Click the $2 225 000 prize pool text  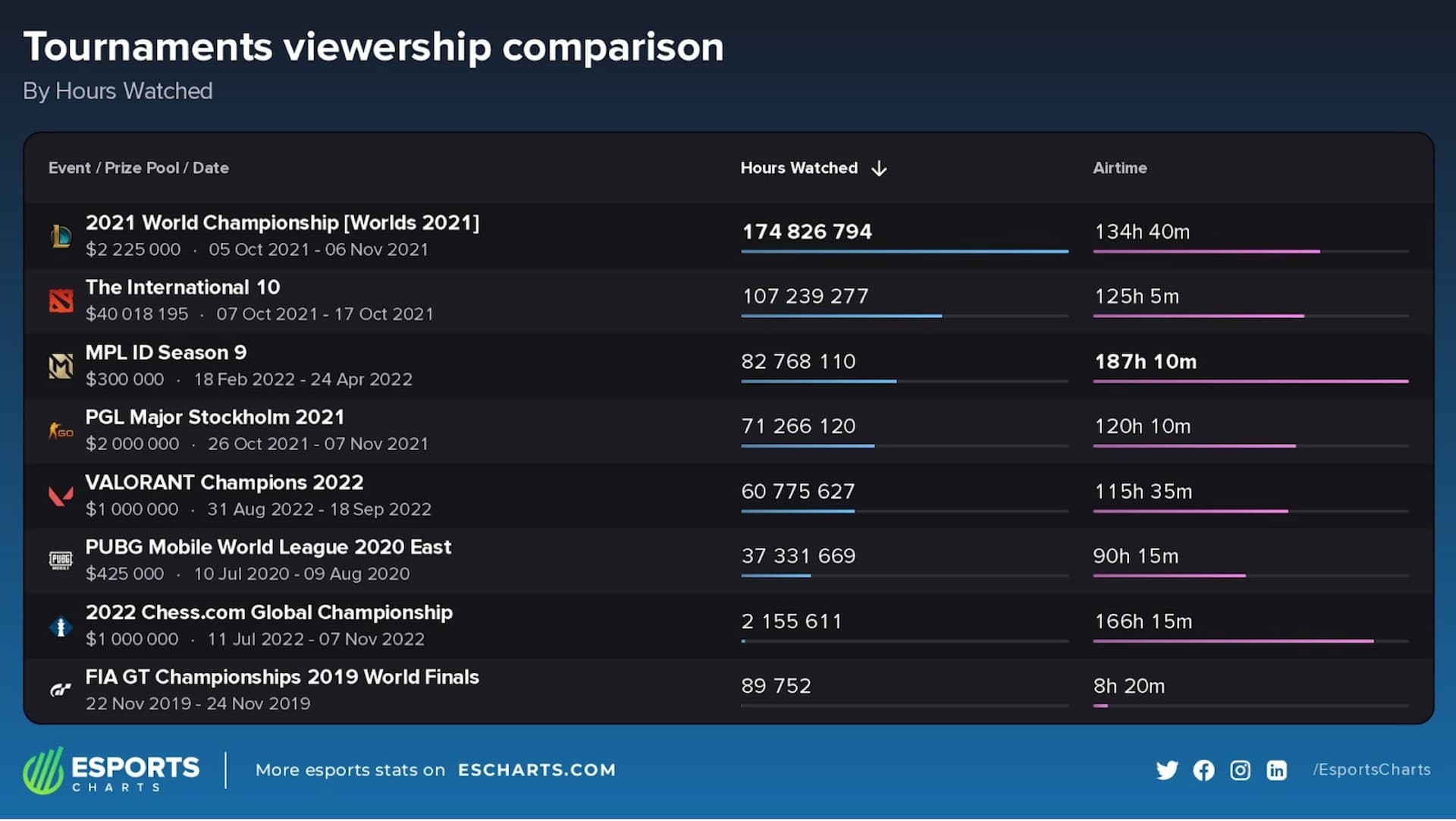coord(133,250)
